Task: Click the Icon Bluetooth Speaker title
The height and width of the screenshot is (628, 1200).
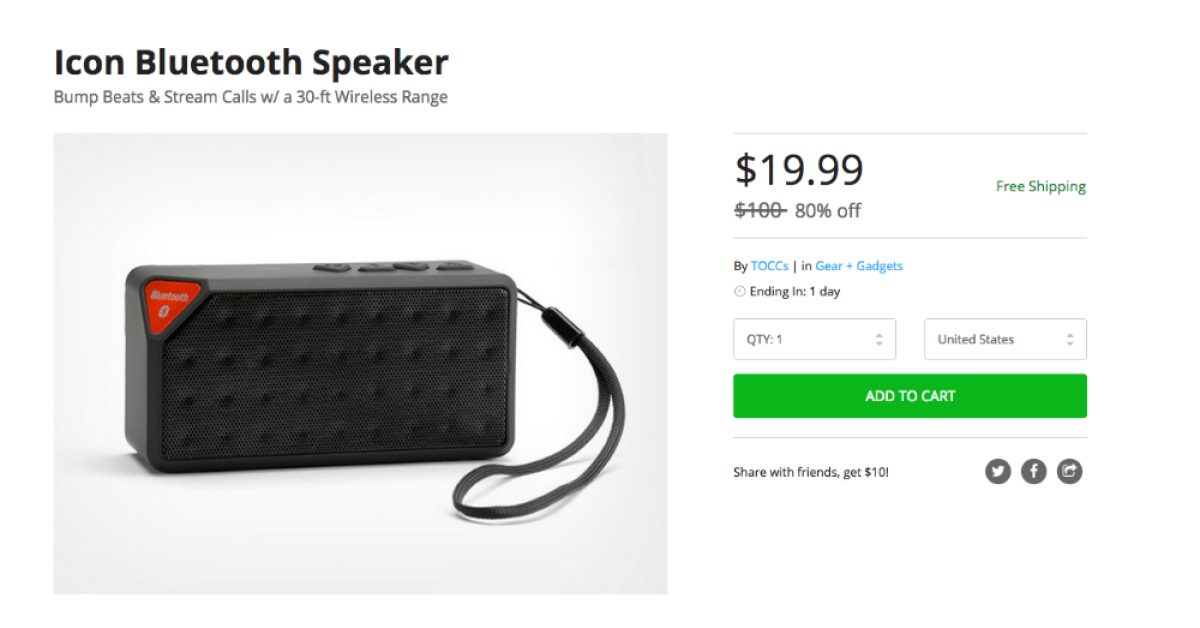Action: click(251, 63)
